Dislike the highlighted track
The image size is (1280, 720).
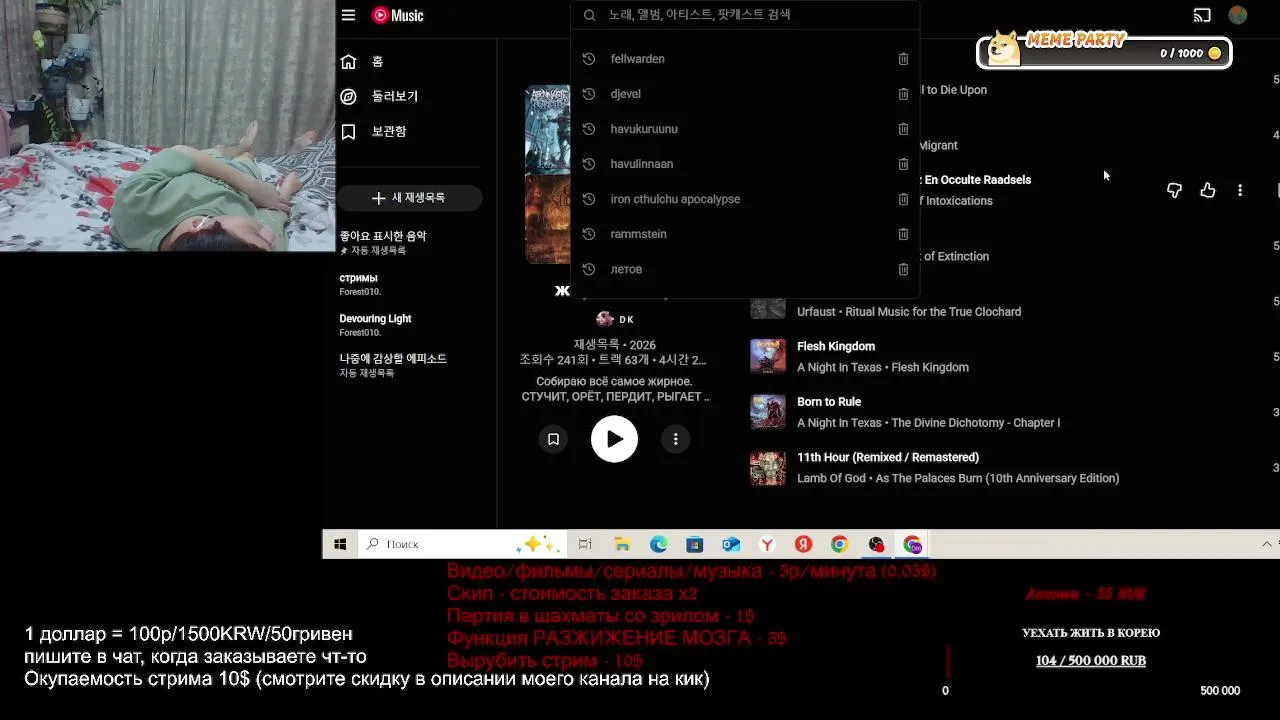click(x=1174, y=190)
